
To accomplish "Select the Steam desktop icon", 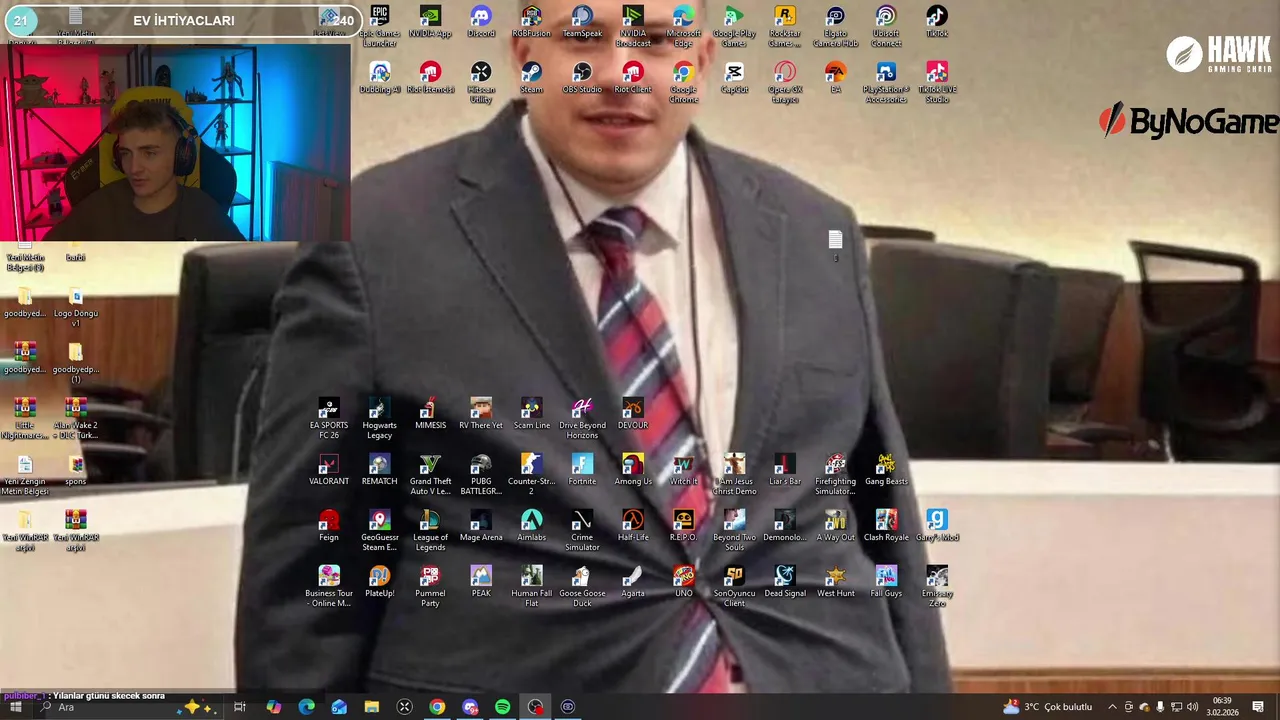I will point(531,77).
